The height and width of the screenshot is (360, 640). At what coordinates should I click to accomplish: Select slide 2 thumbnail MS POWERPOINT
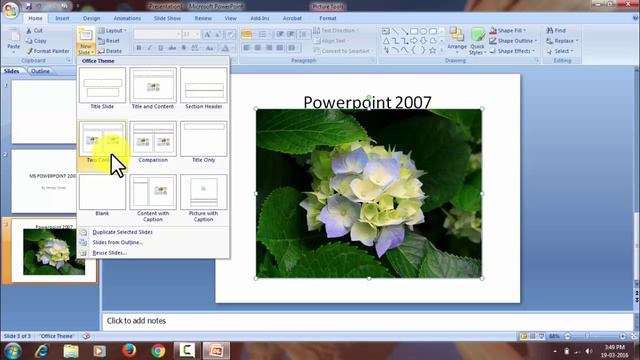44,181
